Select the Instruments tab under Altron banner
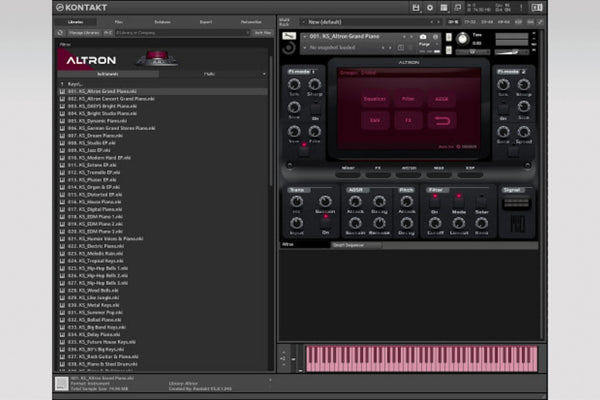Image resolution: width=600 pixels, height=400 pixels. [108, 74]
